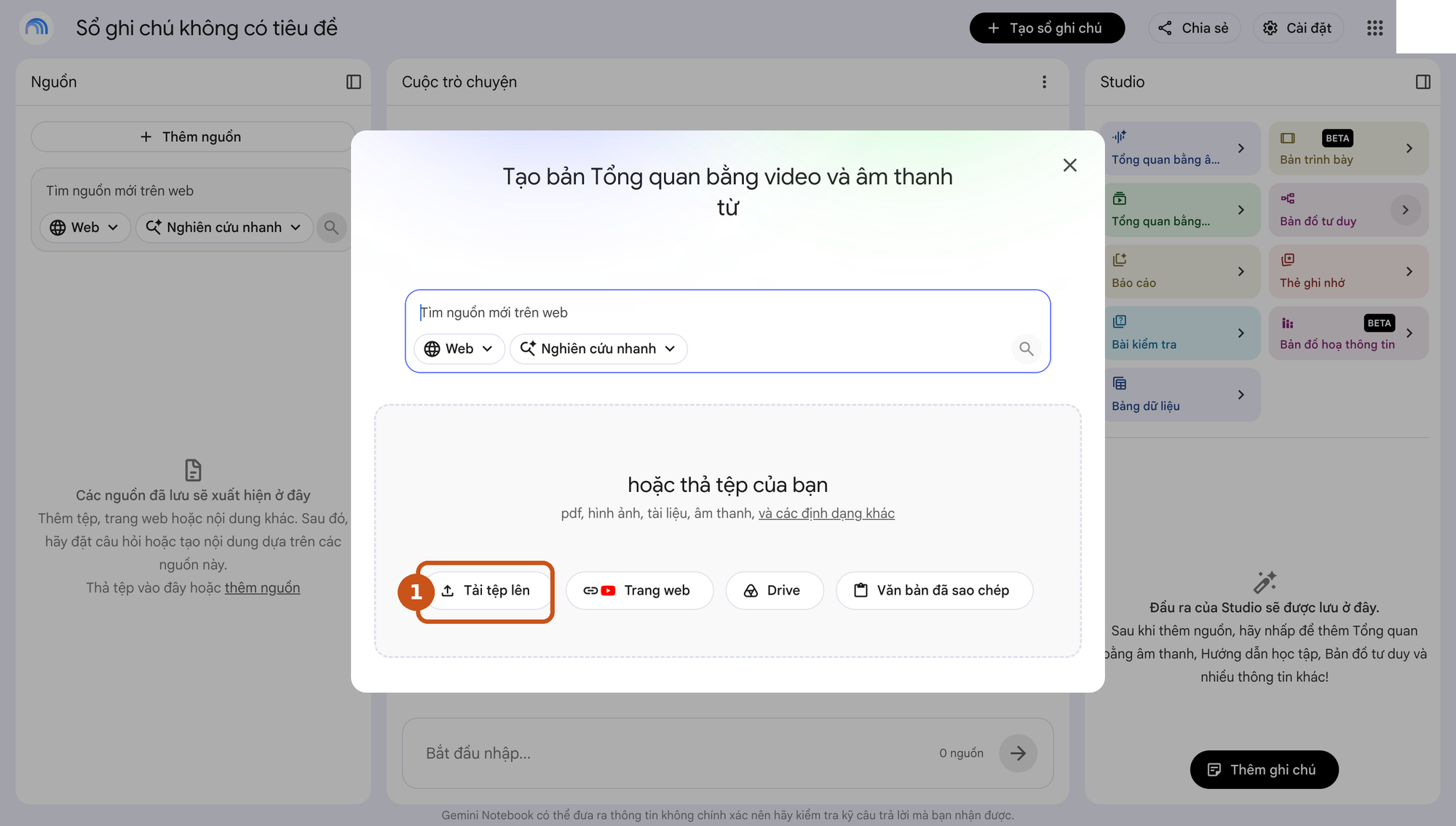Viewport: 1456px width, 826px height.
Task: Click the Bảng dữ liệu table icon
Action: coord(1120,383)
